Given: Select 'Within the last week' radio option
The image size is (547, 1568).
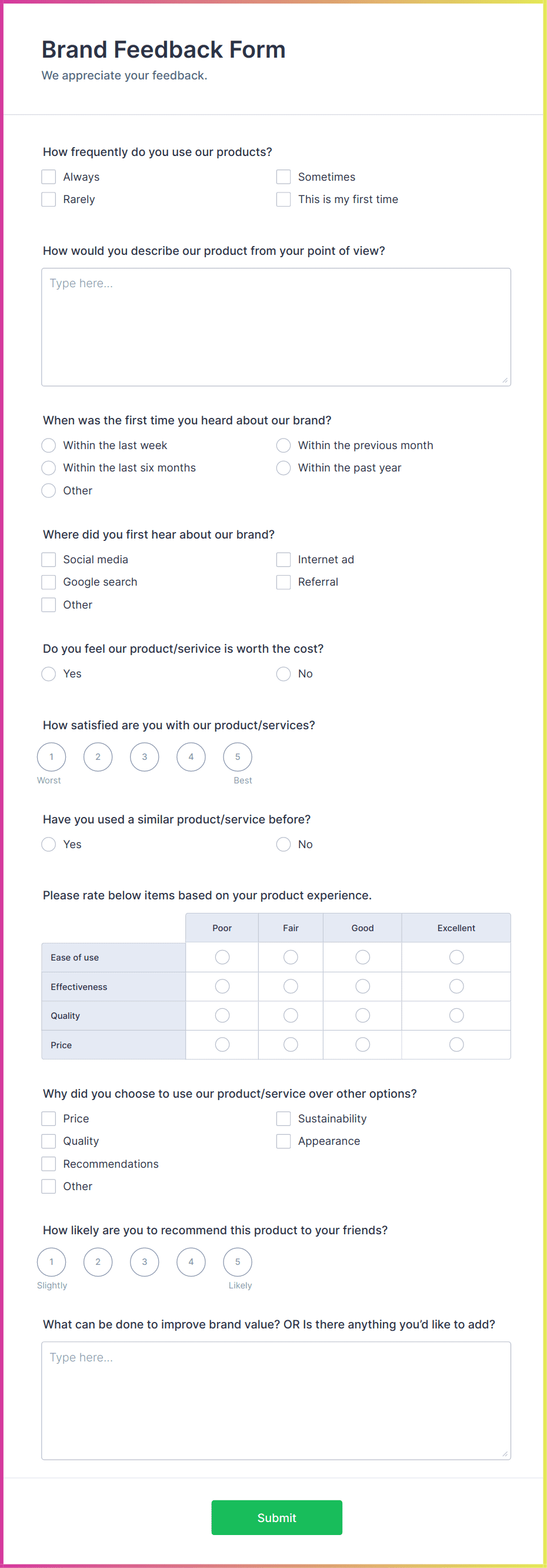Looking at the screenshot, I should click(49, 445).
